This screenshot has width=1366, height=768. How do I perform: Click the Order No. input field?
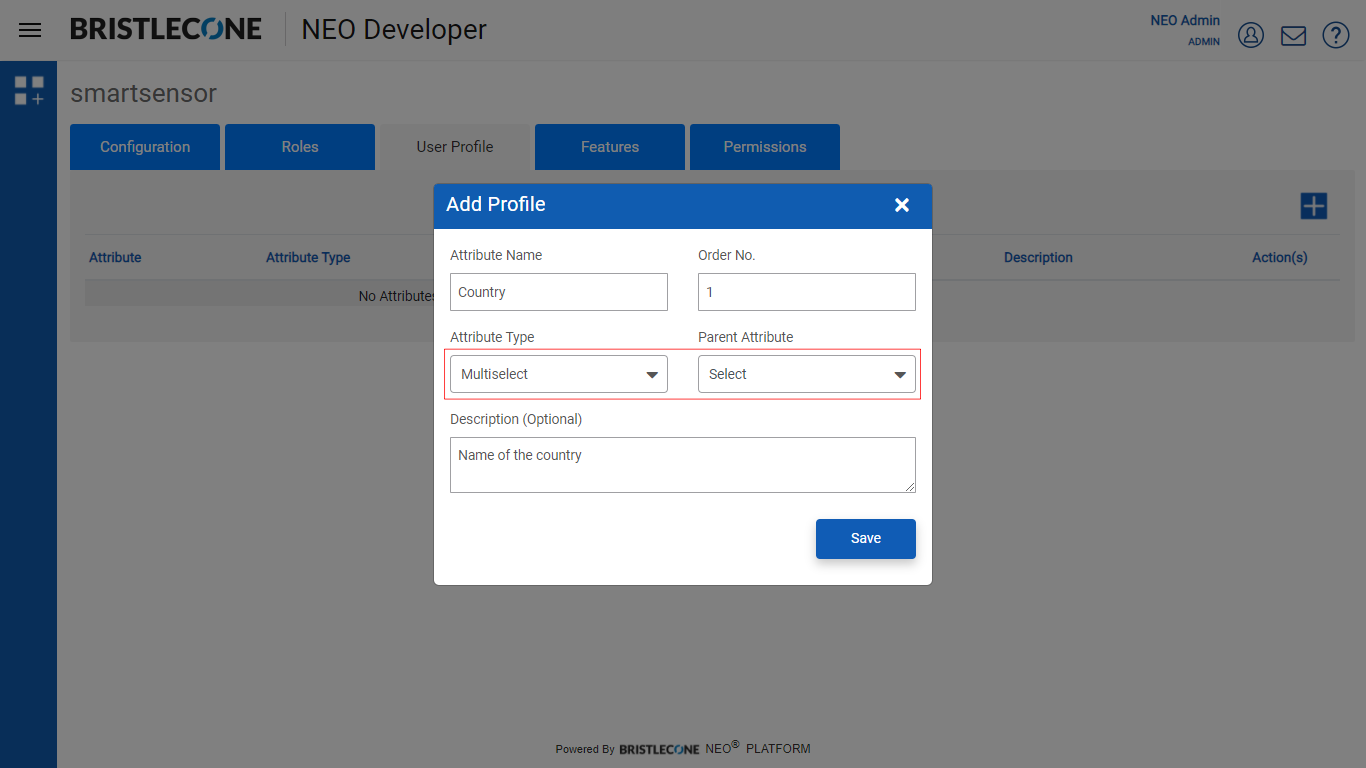click(x=807, y=292)
